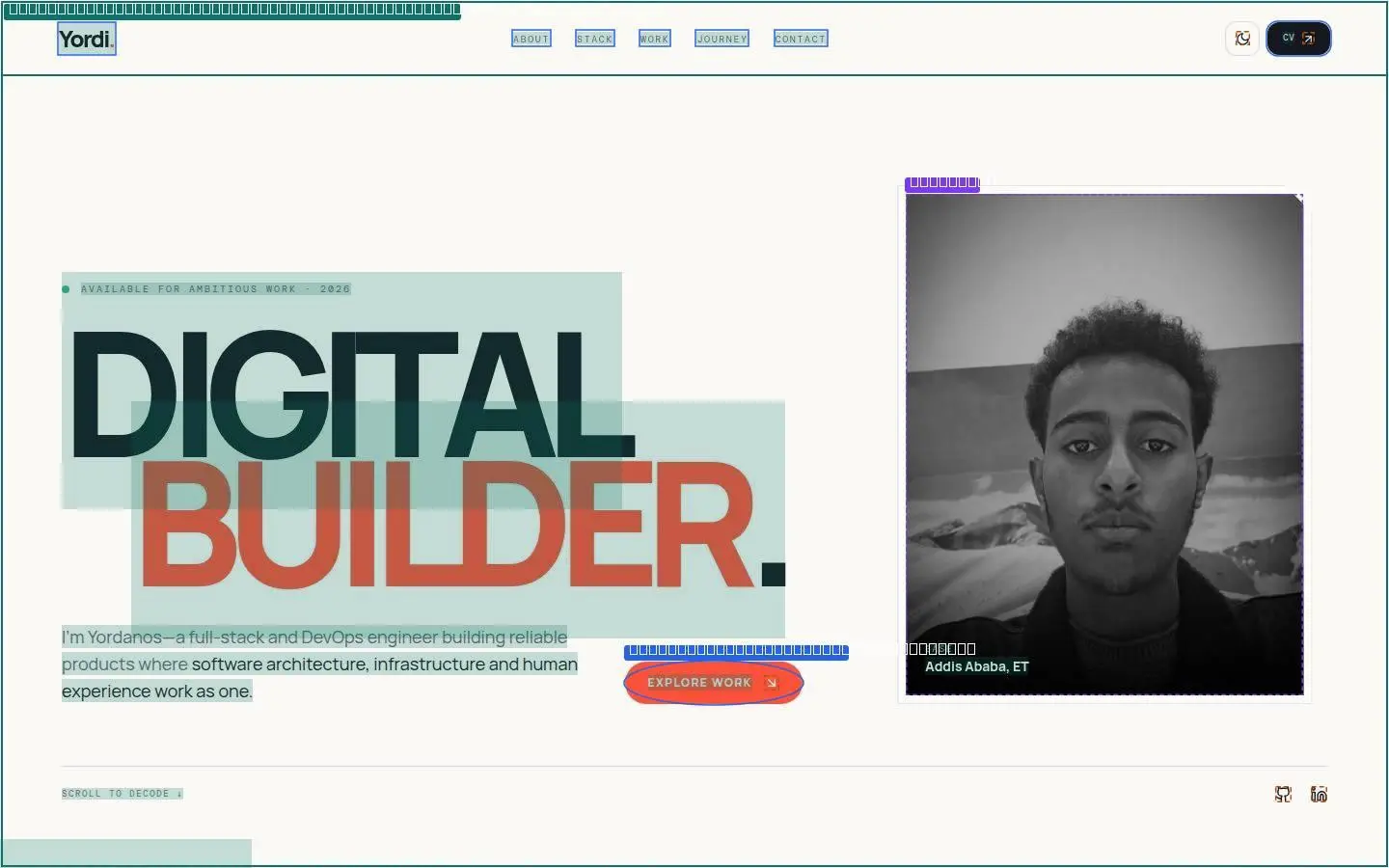The height and width of the screenshot is (868, 1389).
Task: Click the Yordi logo
Action: 87,39
